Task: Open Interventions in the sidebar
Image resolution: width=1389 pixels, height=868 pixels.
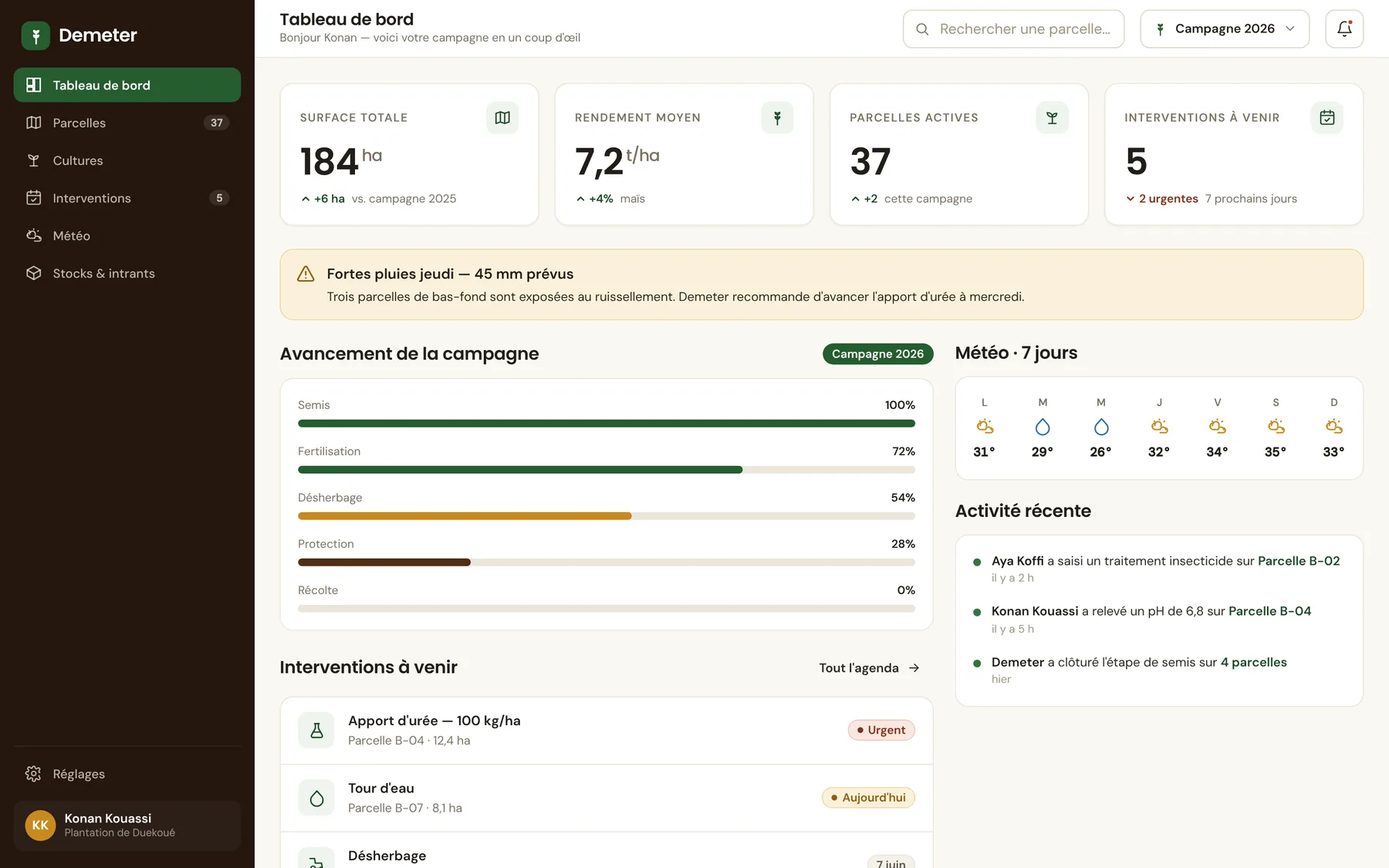Action: tap(127, 198)
